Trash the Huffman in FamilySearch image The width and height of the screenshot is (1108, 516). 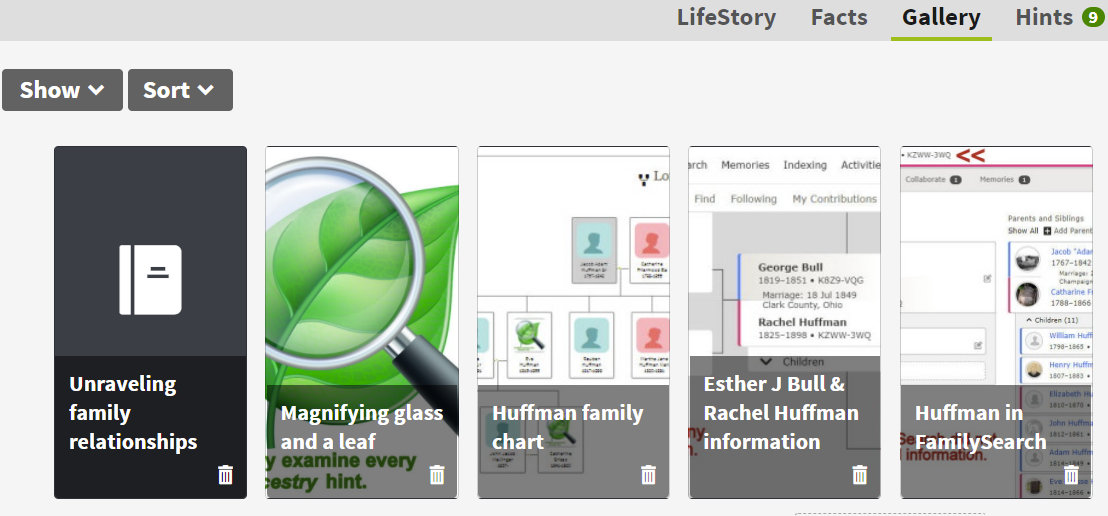point(1071,475)
